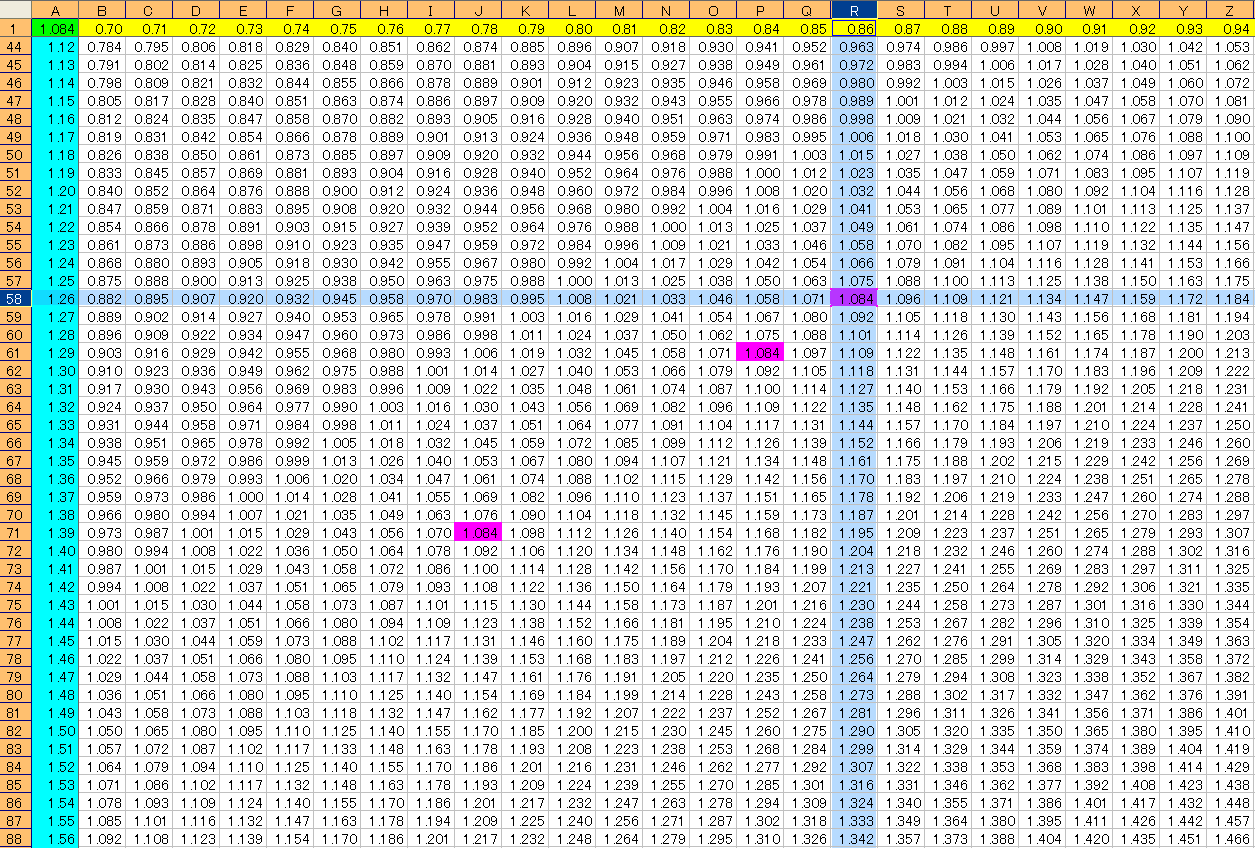
Task: Select row 66 header
Action: click(16, 443)
